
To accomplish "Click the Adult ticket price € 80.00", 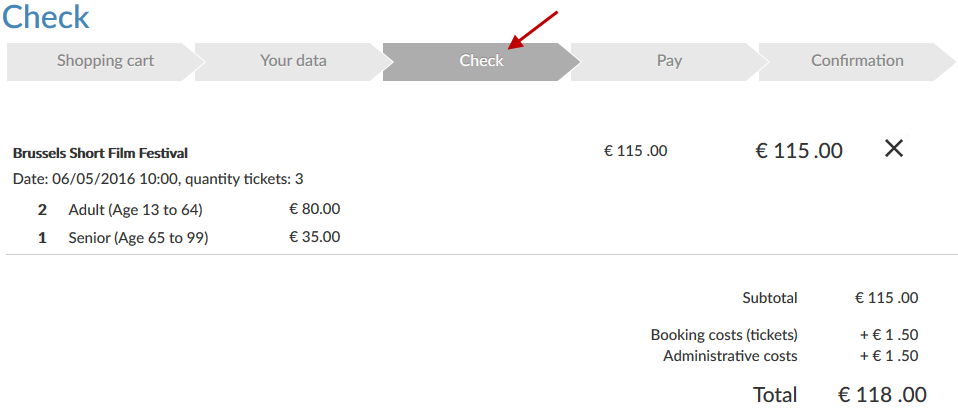I will (x=314, y=209).
